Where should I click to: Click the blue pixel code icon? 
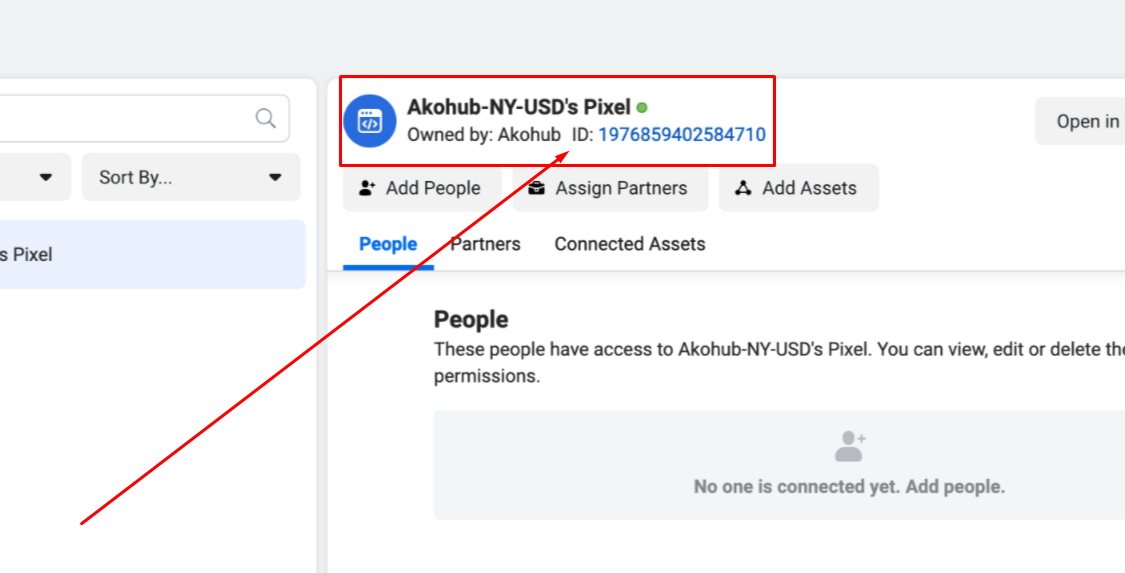pyautogui.click(x=369, y=121)
